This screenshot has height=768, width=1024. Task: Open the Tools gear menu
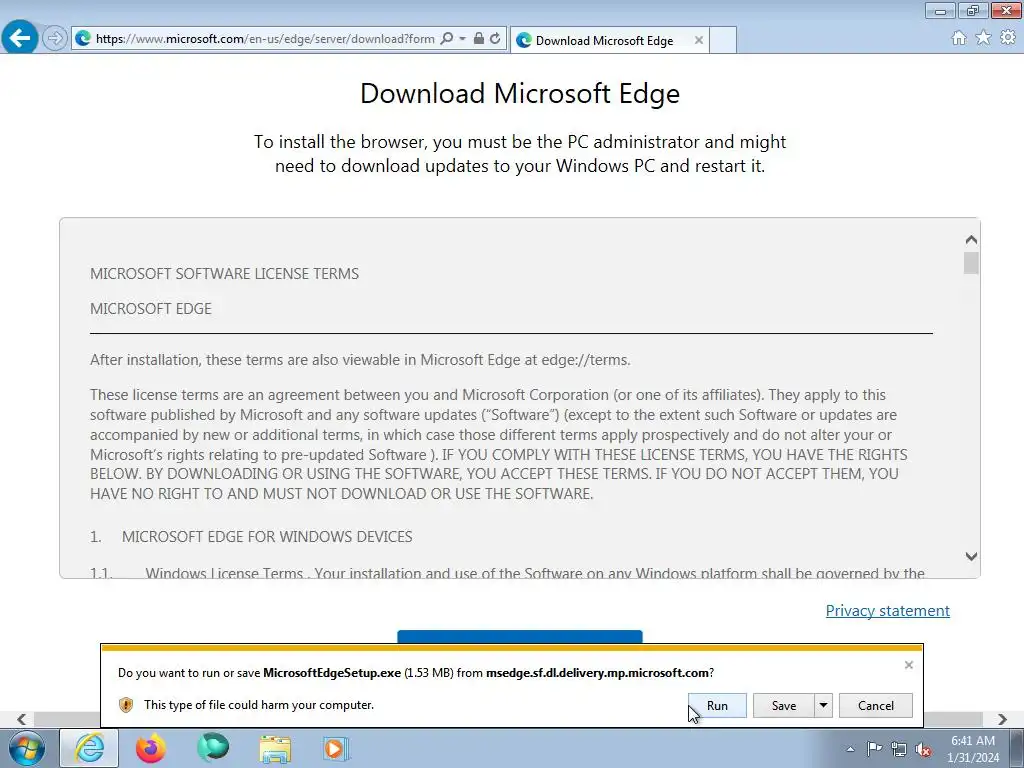click(x=1008, y=38)
